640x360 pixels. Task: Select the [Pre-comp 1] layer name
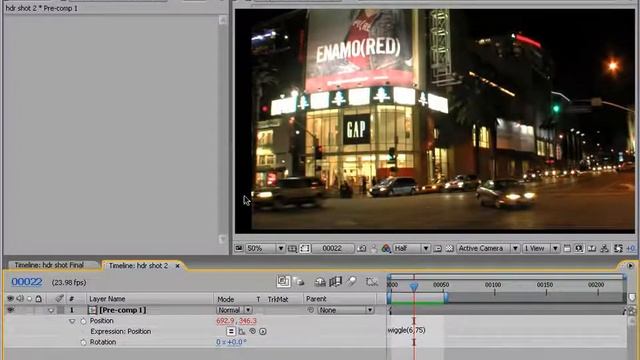[122, 310]
